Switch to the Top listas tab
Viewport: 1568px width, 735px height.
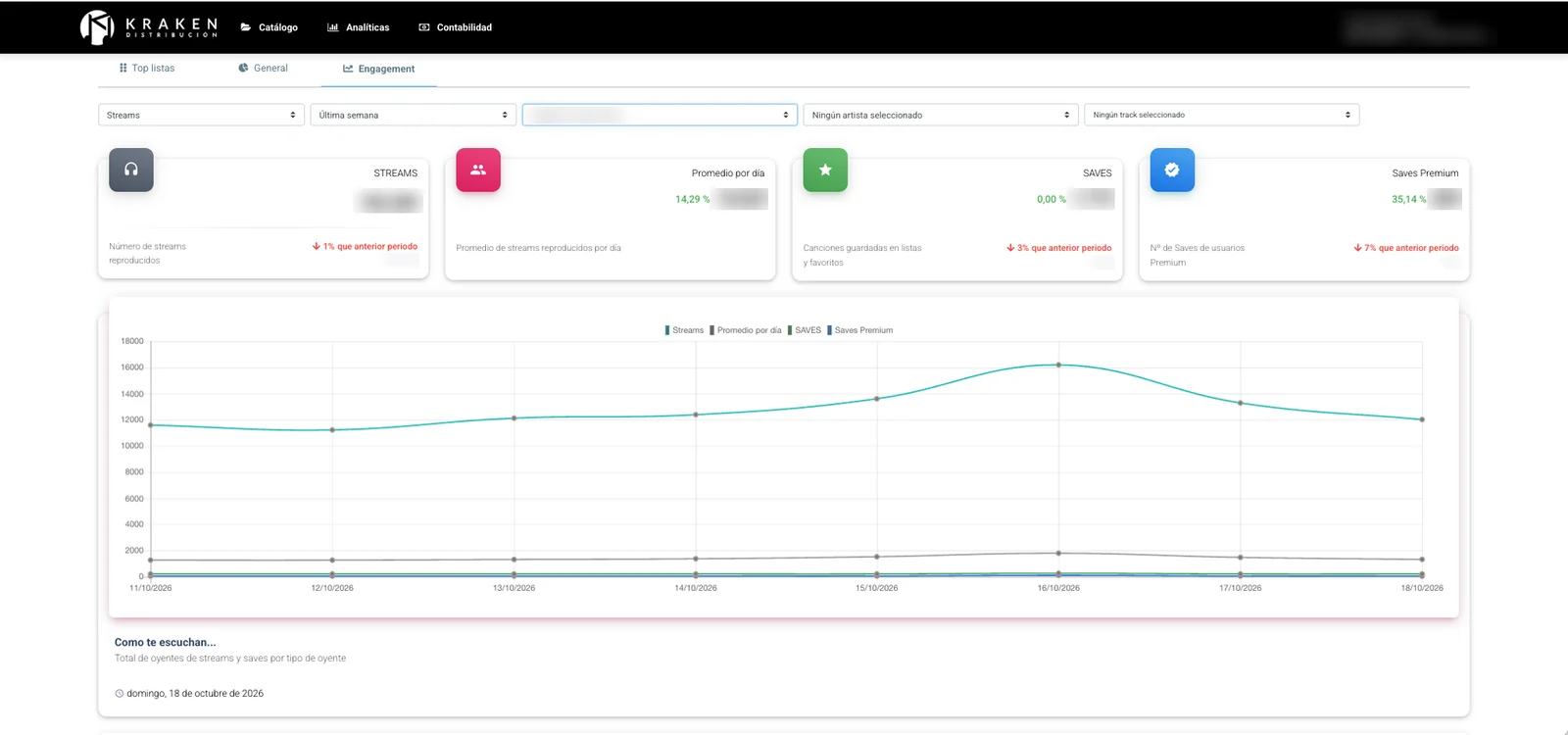click(x=147, y=68)
